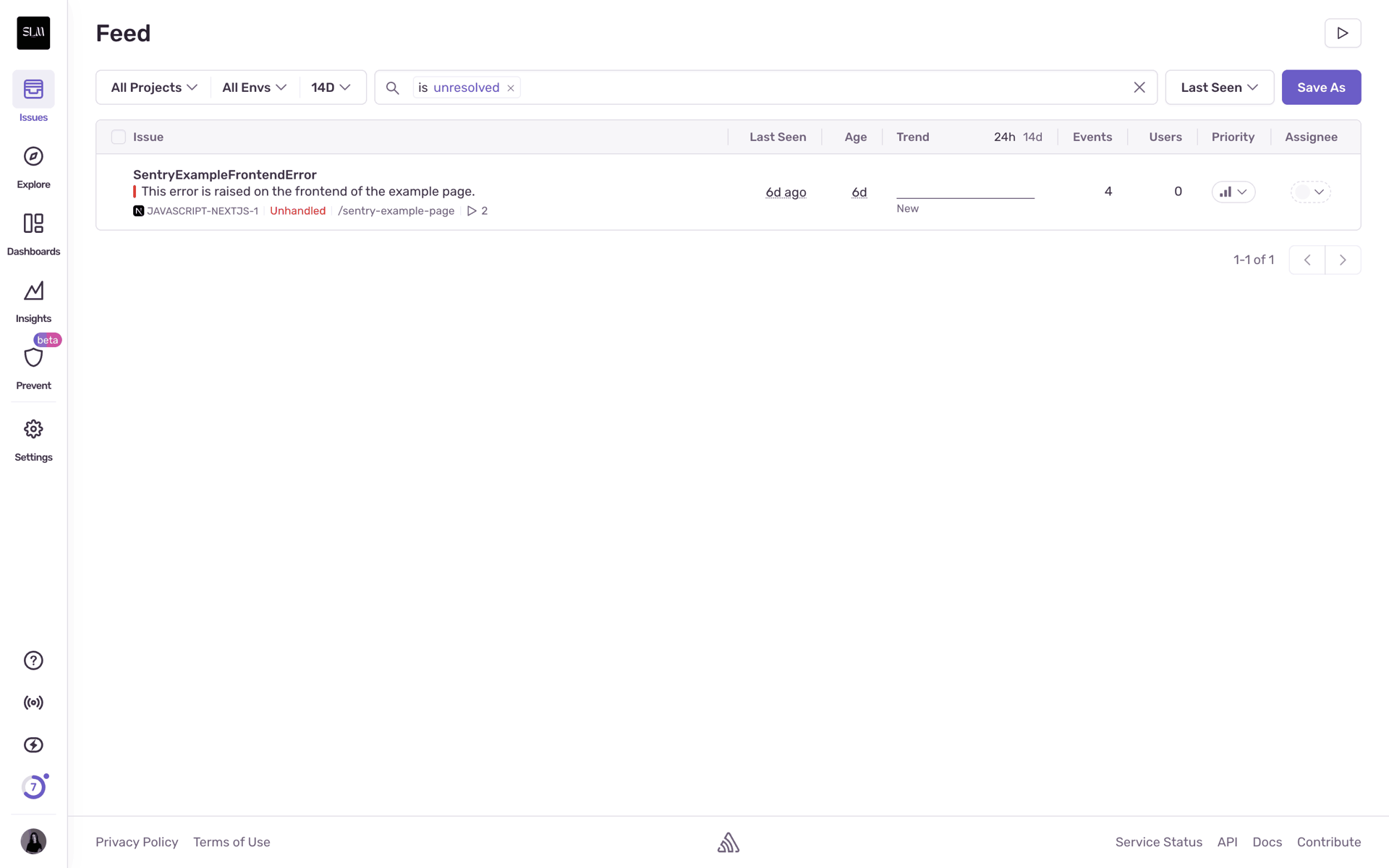1389x868 pixels.
Task: Click the Next.js platform icon on issue
Action: (x=138, y=210)
